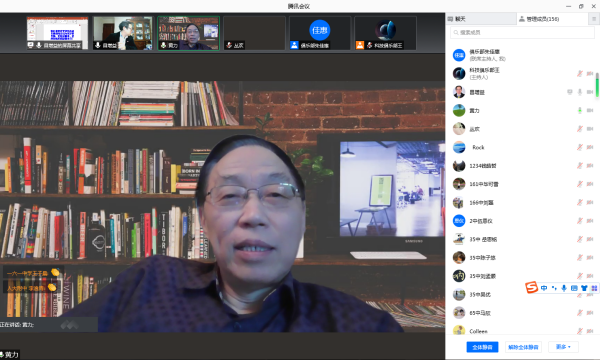Click screen share icon in third member row
Screen dimensions: 600x360
[x=570, y=92]
